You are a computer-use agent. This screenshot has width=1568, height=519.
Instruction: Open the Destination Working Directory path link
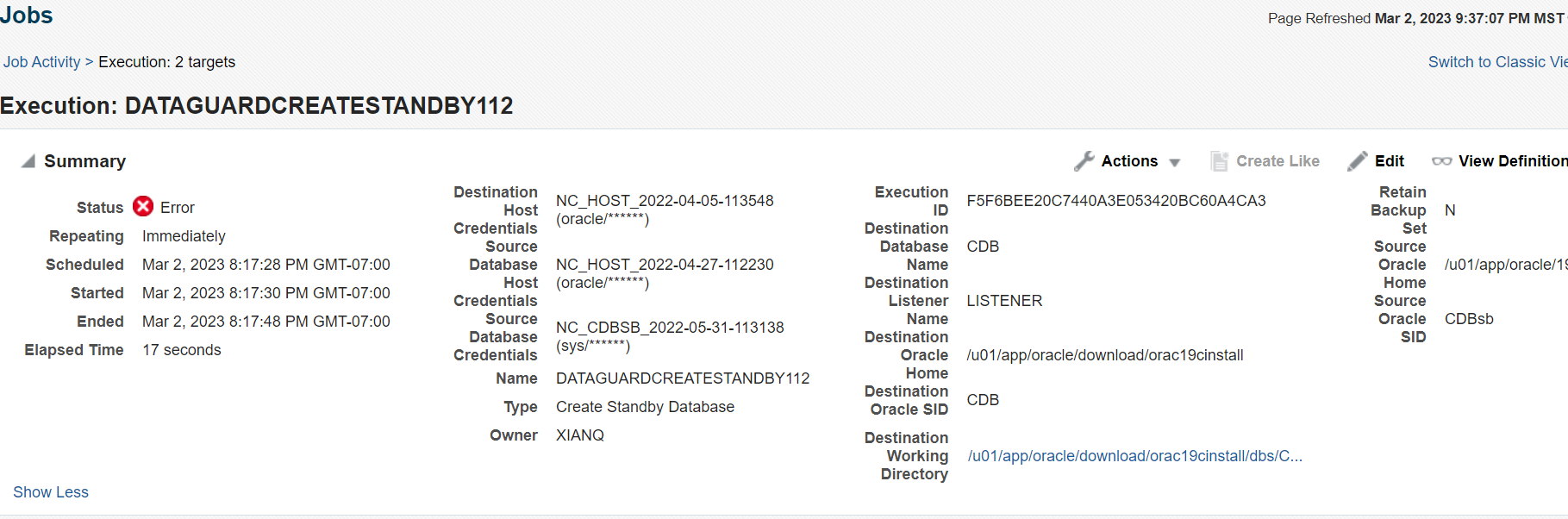[x=1134, y=456]
